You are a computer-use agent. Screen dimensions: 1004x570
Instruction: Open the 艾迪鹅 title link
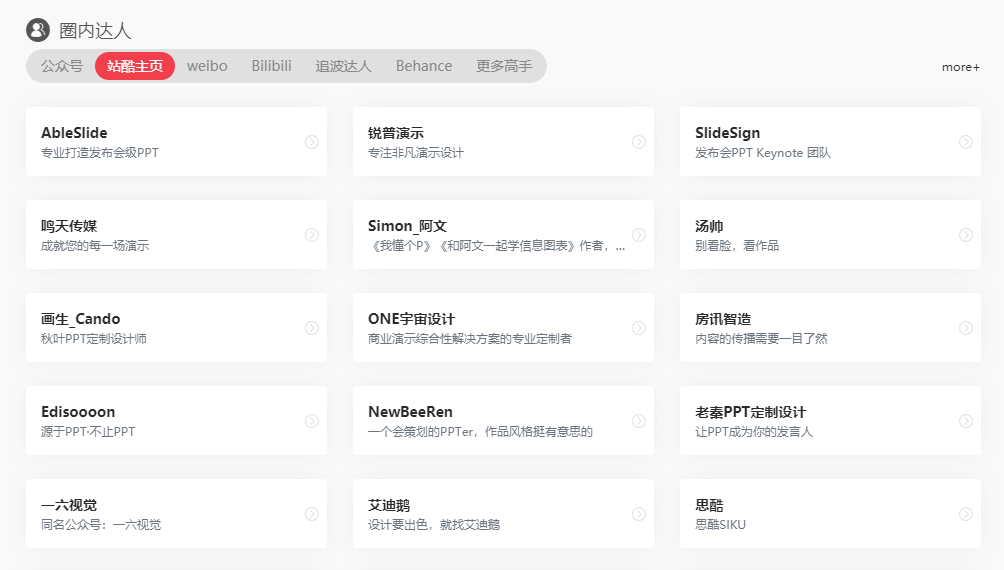[x=389, y=505]
